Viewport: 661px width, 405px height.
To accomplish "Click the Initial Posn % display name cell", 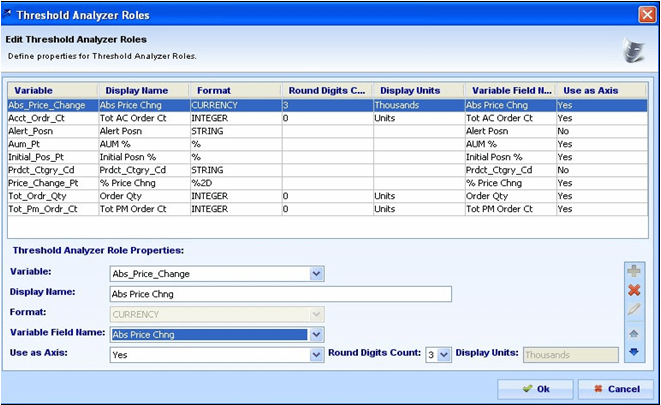I will 144,157.
